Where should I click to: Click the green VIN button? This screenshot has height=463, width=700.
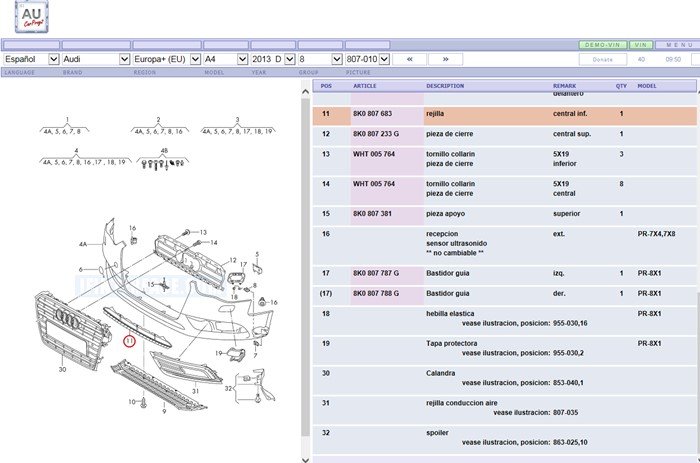[641, 45]
